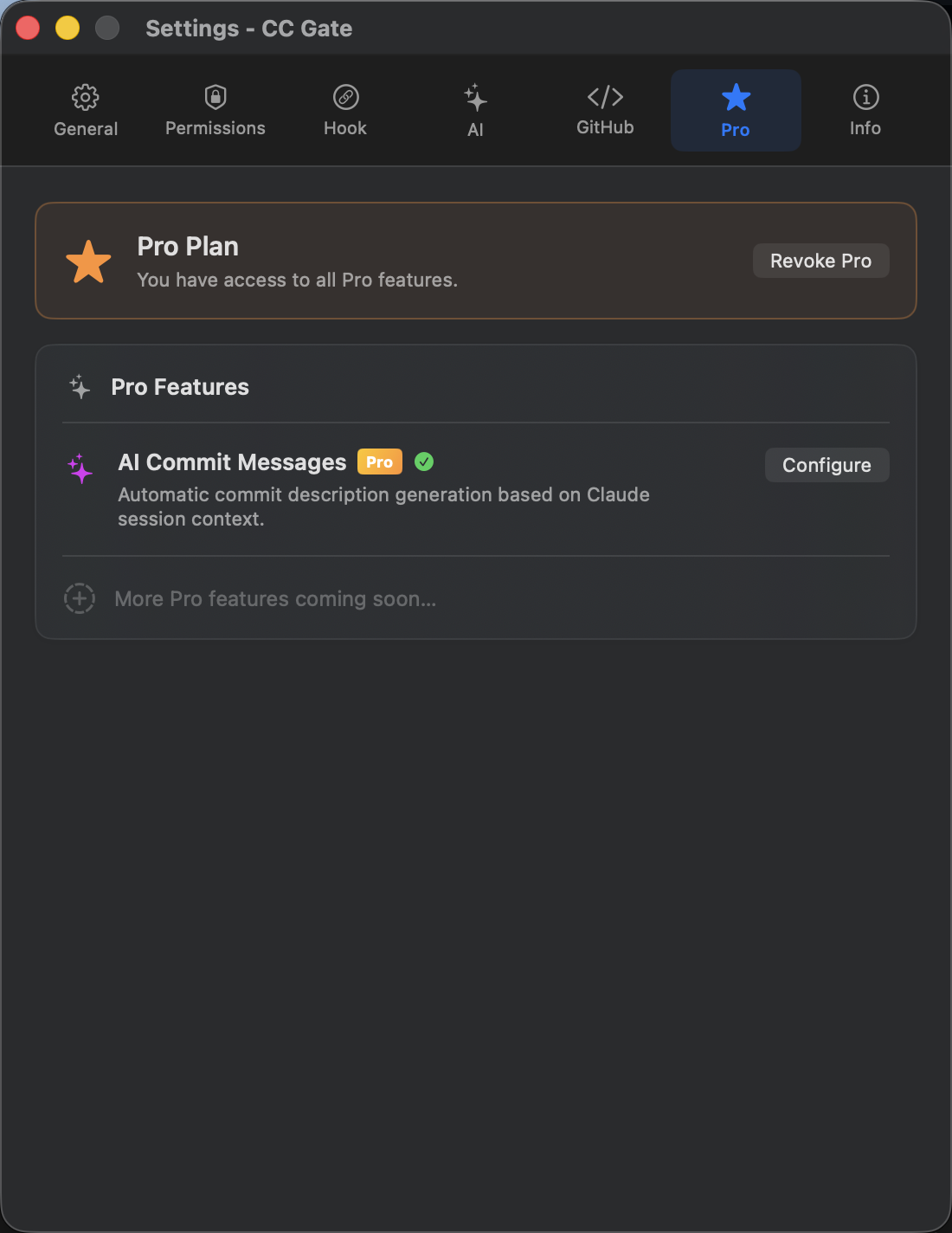This screenshot has height=1233, width=952.
Task: Select the More Pro features coming soon text
Action: 274,598
